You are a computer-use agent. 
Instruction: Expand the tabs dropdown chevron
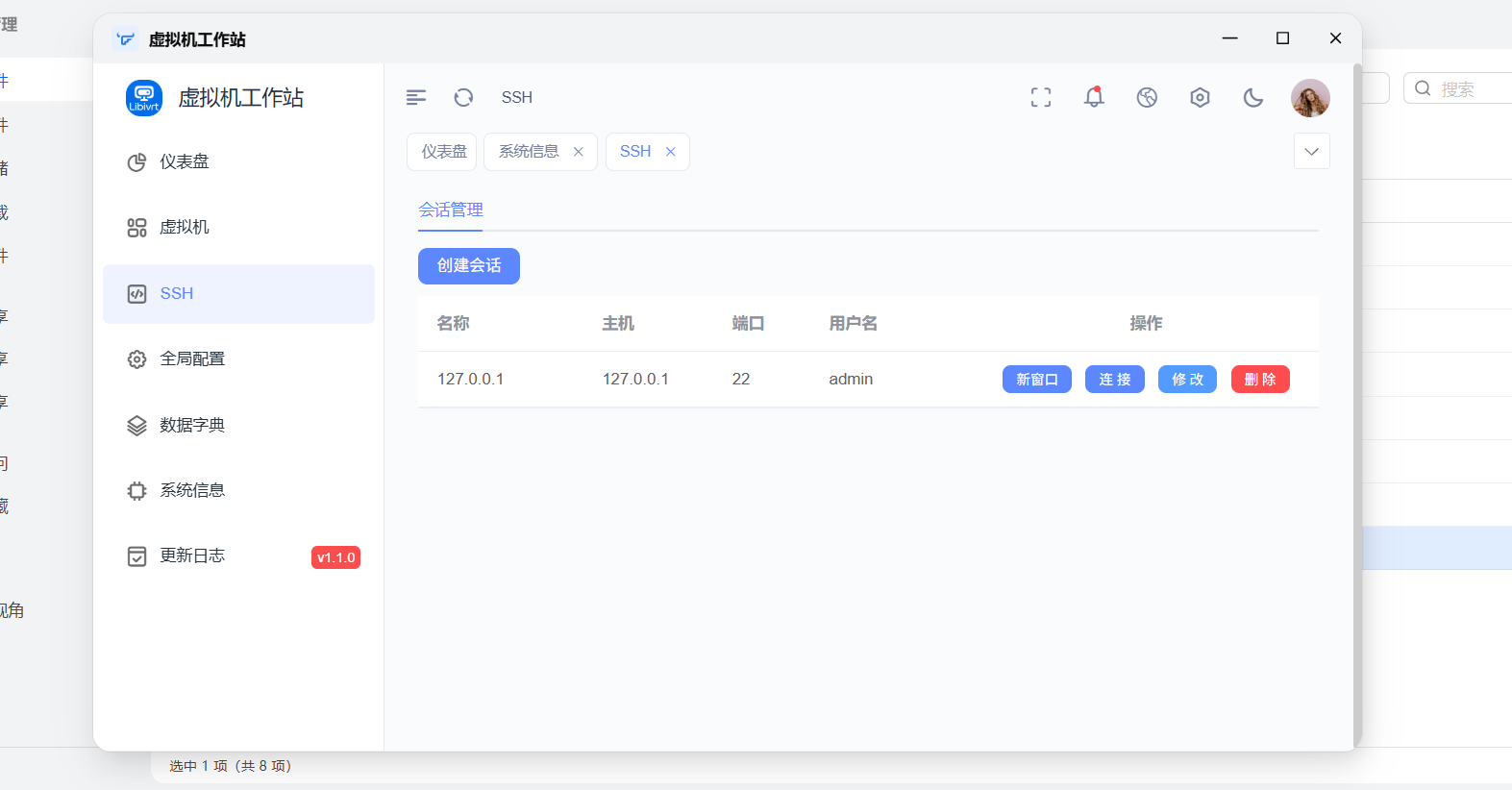point(1311,152)
